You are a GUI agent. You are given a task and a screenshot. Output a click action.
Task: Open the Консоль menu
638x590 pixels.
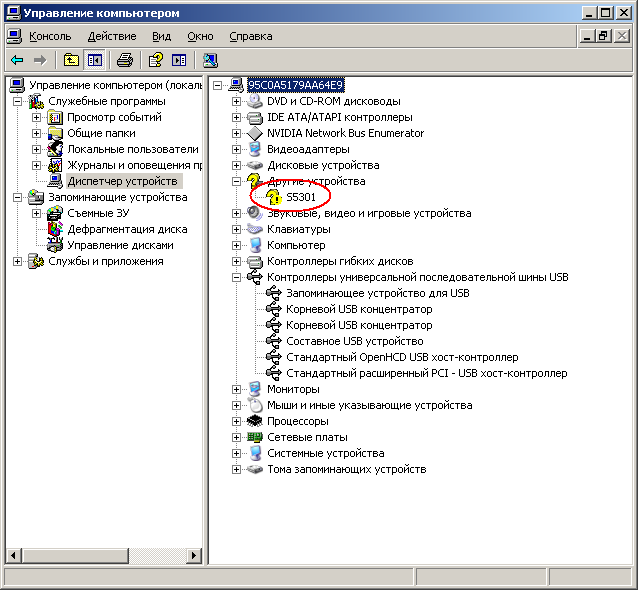[x=50, y=37]
